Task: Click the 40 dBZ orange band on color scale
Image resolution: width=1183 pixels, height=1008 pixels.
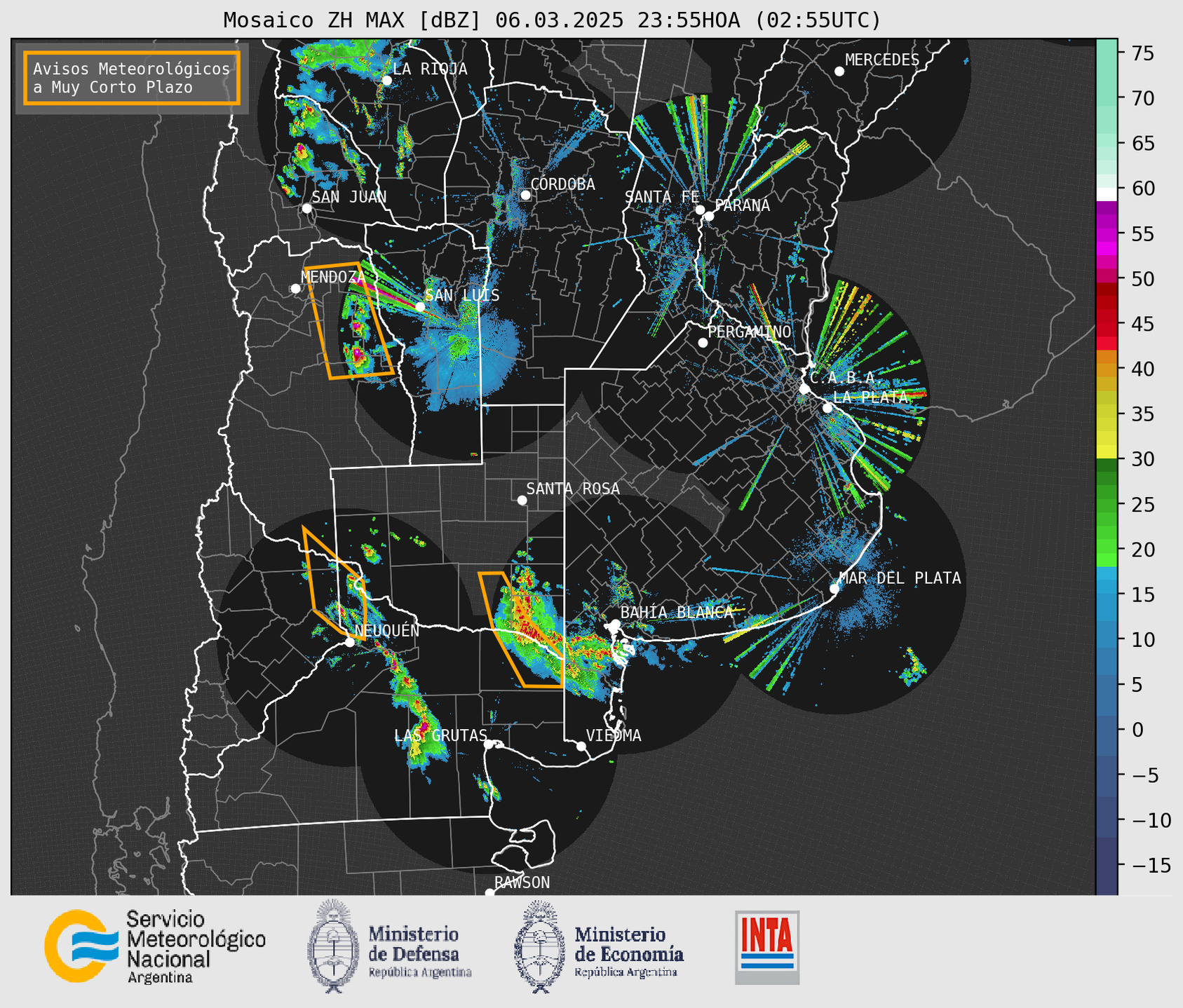Action: click(x=1106, y=370)
